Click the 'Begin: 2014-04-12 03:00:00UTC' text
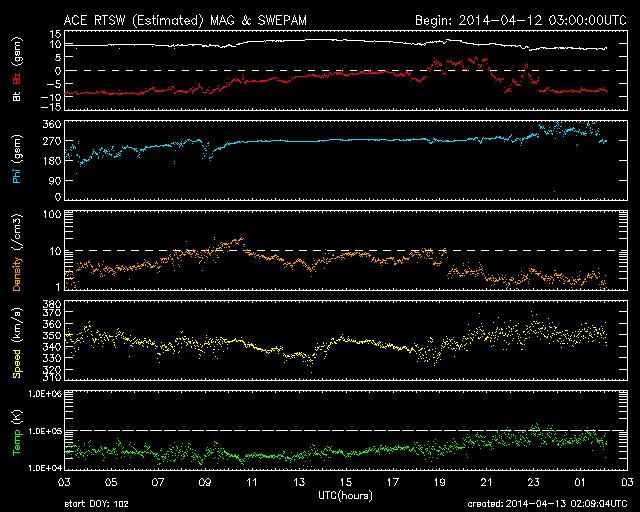640x512 pixels. tap(521, 20)
